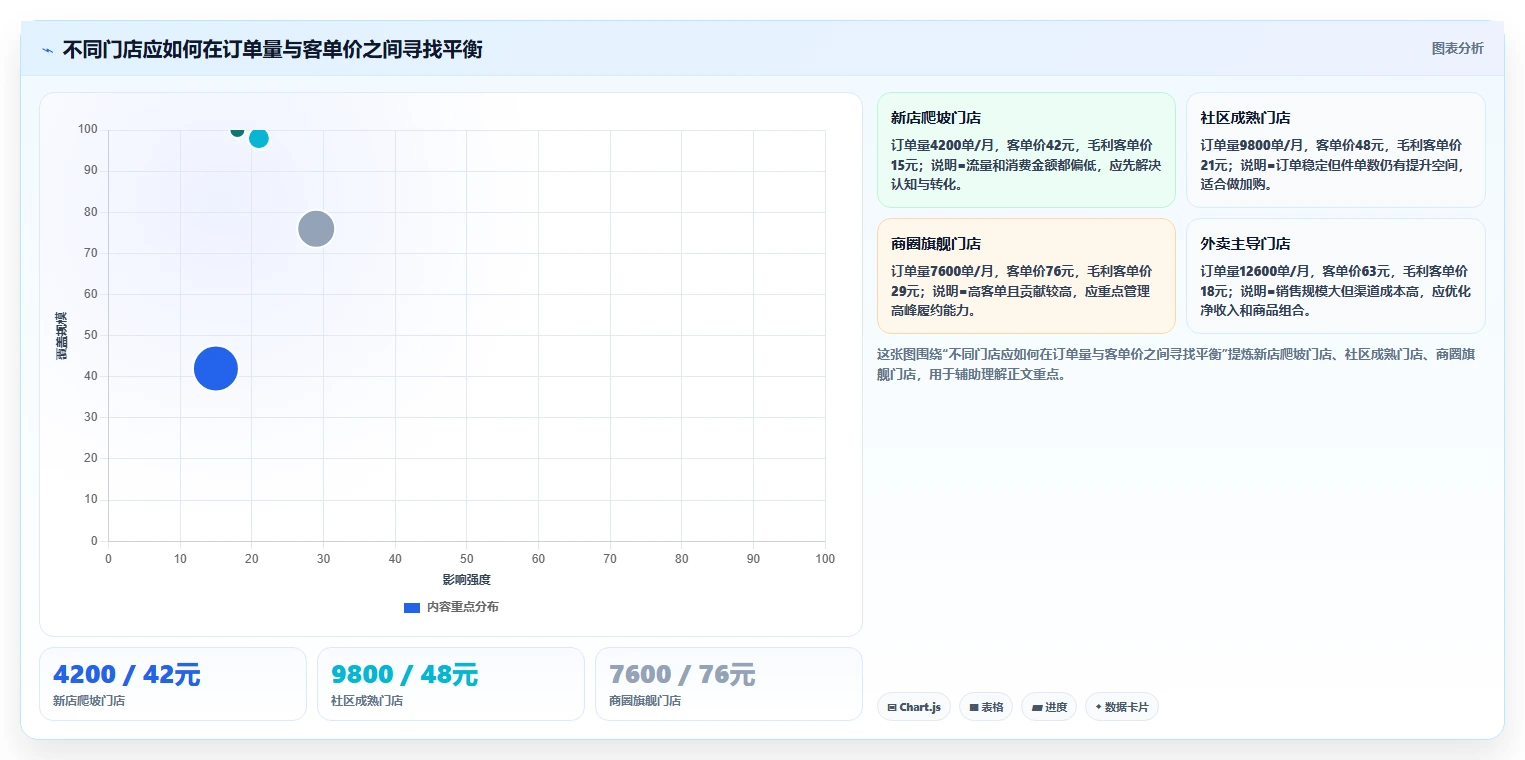
Task: Click the 数据卡片 tag
Action: [x=1122, y=707]
